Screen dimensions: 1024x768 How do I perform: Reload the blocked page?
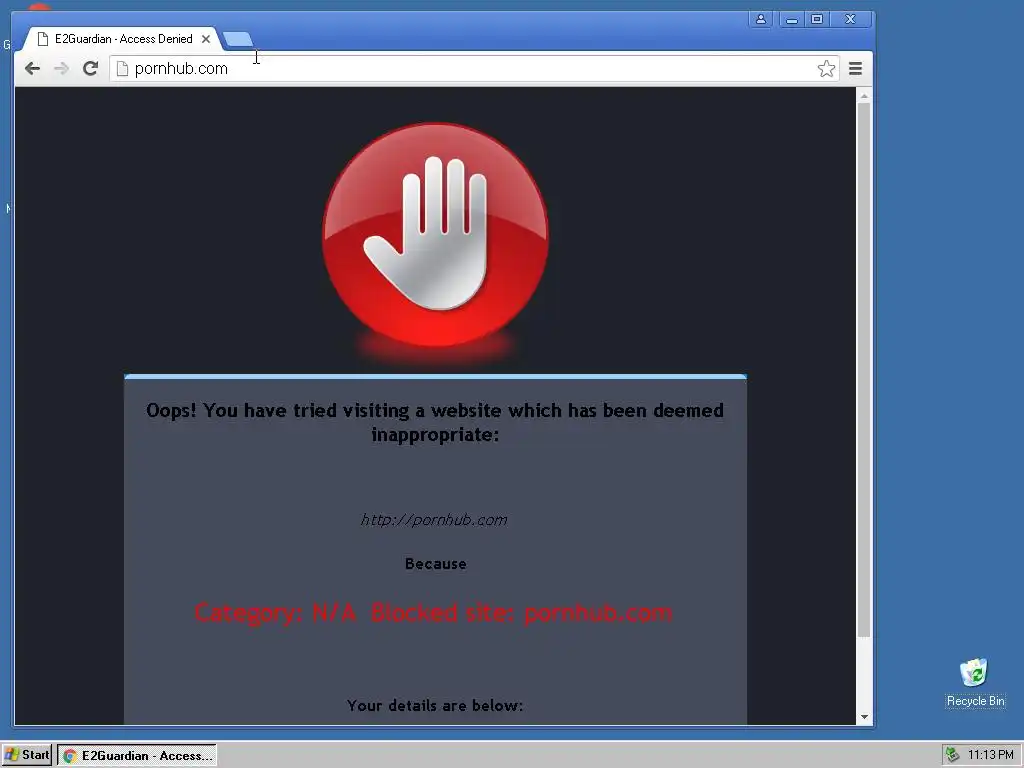(90, 69)
